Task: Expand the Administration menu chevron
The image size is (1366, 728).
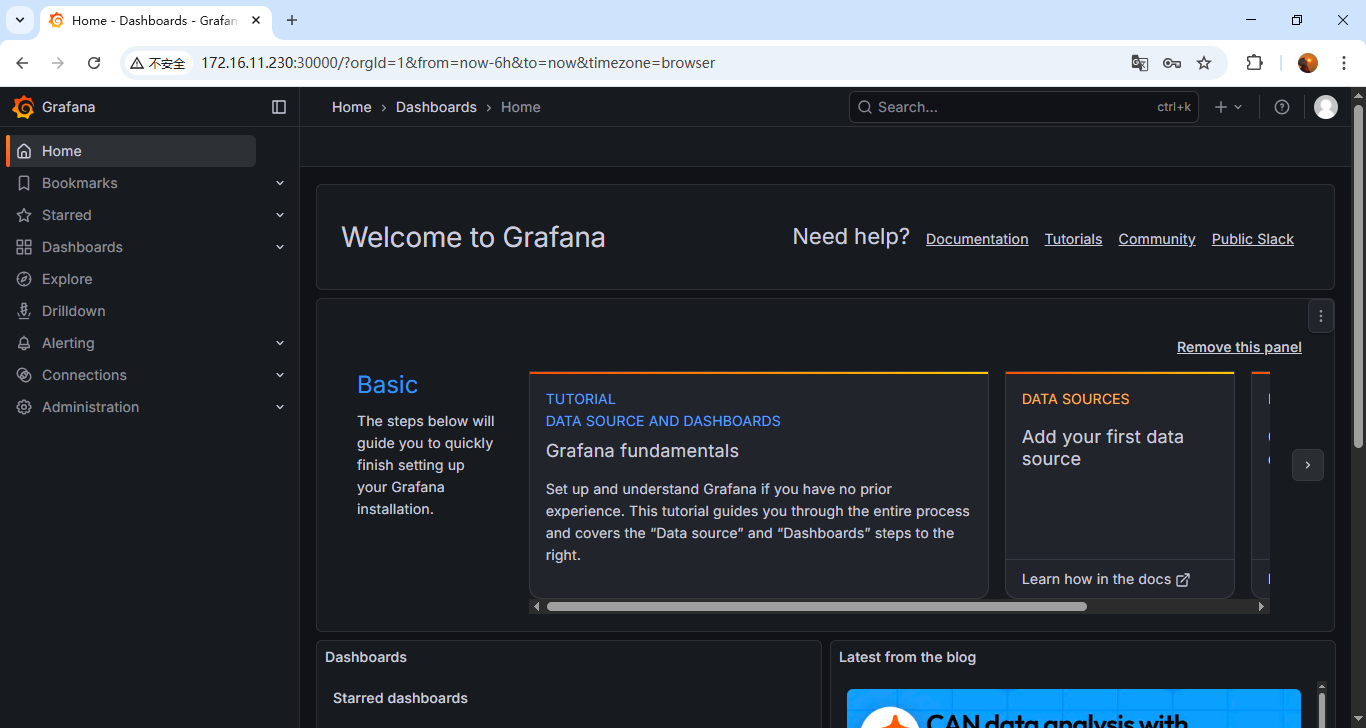Action: [x=280, y=407]
